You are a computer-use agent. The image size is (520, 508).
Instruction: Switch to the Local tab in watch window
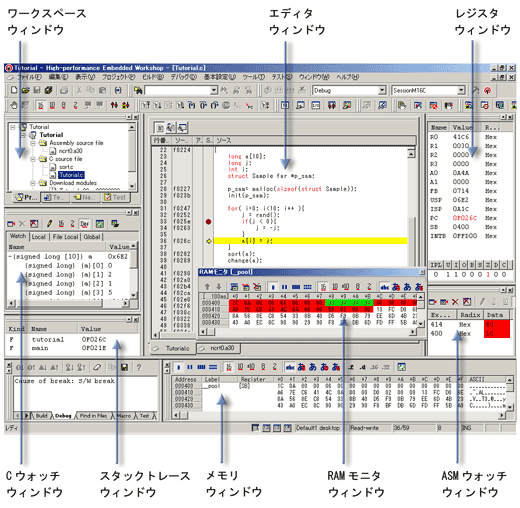(x=39, y=237)
